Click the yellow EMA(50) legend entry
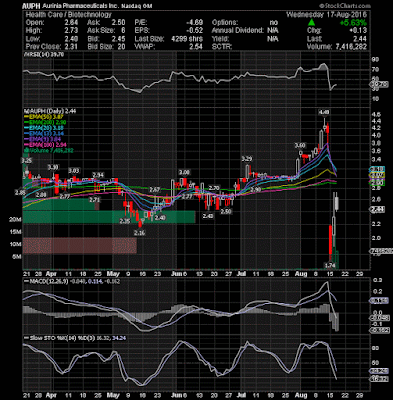393x400 pixels. [x=44, y=117]
